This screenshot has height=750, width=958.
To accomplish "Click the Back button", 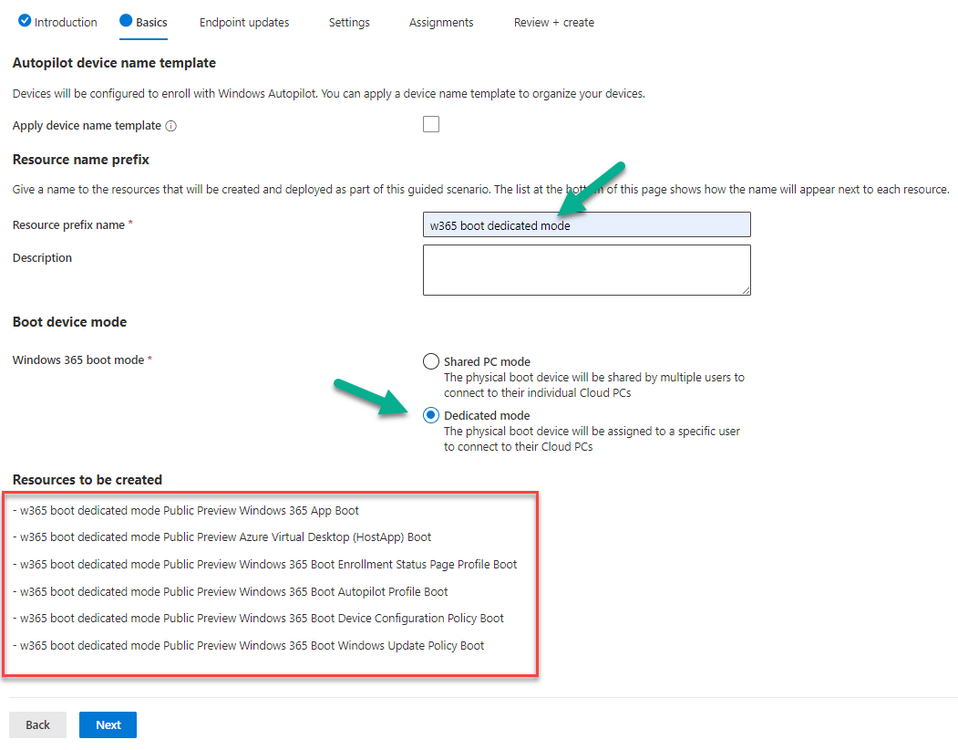I will (38, 724).
